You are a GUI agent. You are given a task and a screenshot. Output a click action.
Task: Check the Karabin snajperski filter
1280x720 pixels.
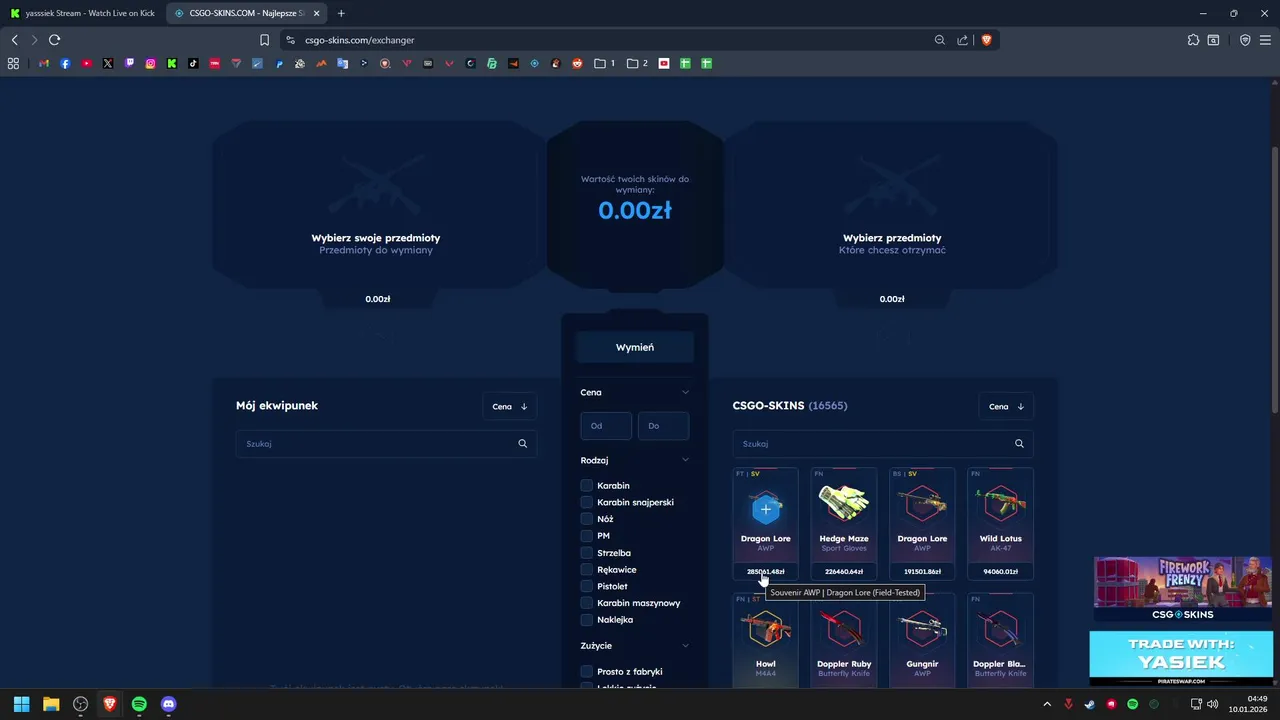(587, 502)
